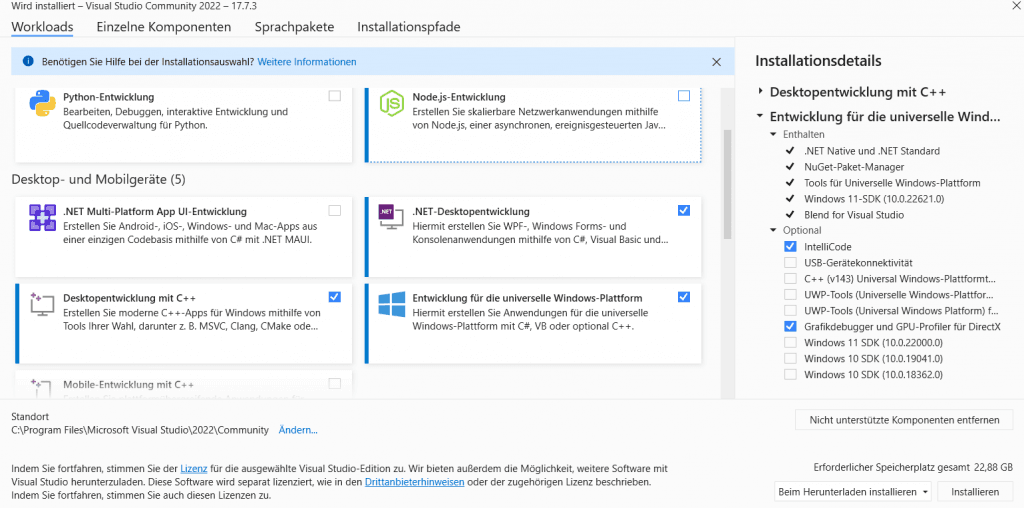
Task: Enable the Python-Entwicklung workload checkbox
Action: (x=334, y=96)
